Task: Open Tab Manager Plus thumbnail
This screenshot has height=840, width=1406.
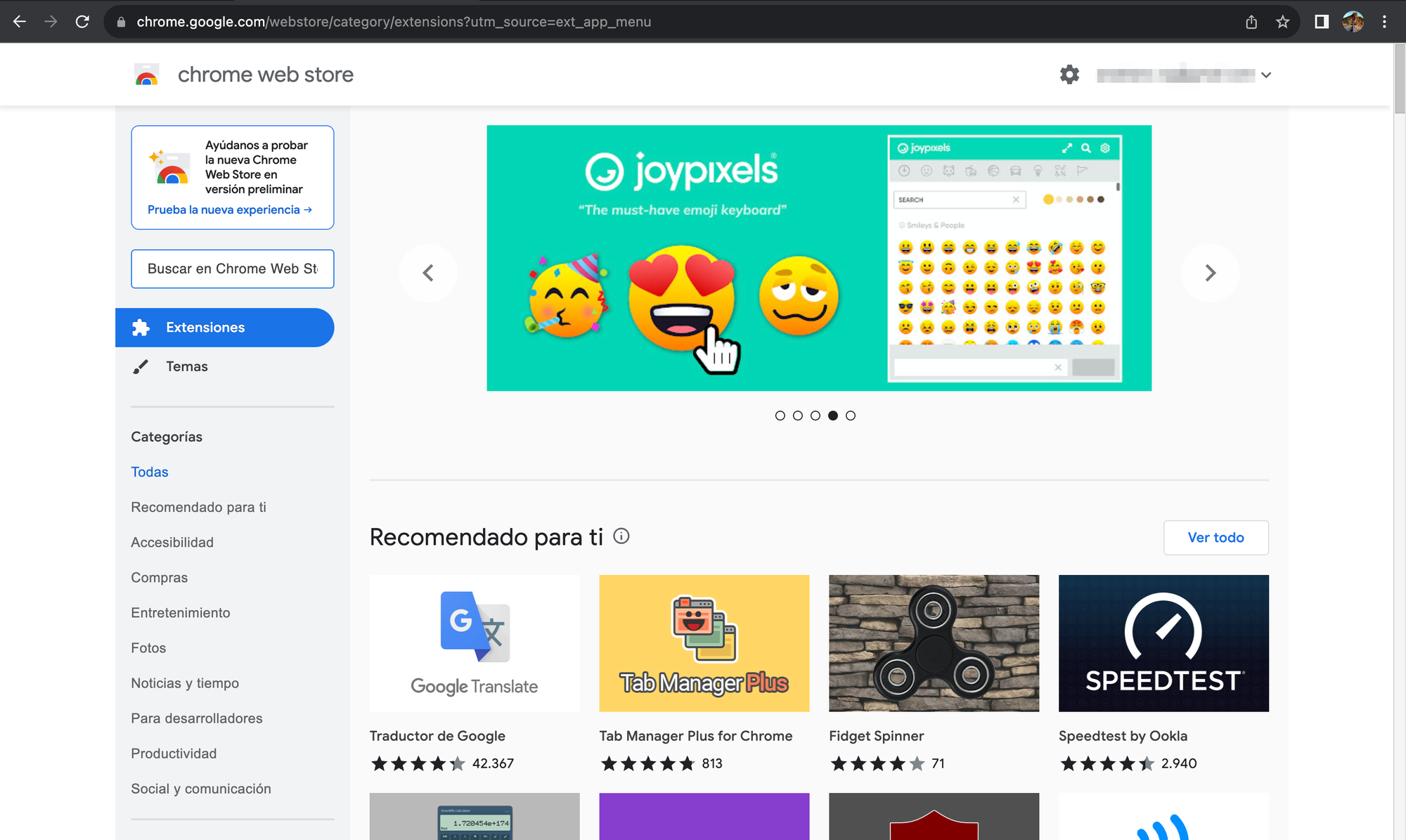Action: click(x=704, y=643)
